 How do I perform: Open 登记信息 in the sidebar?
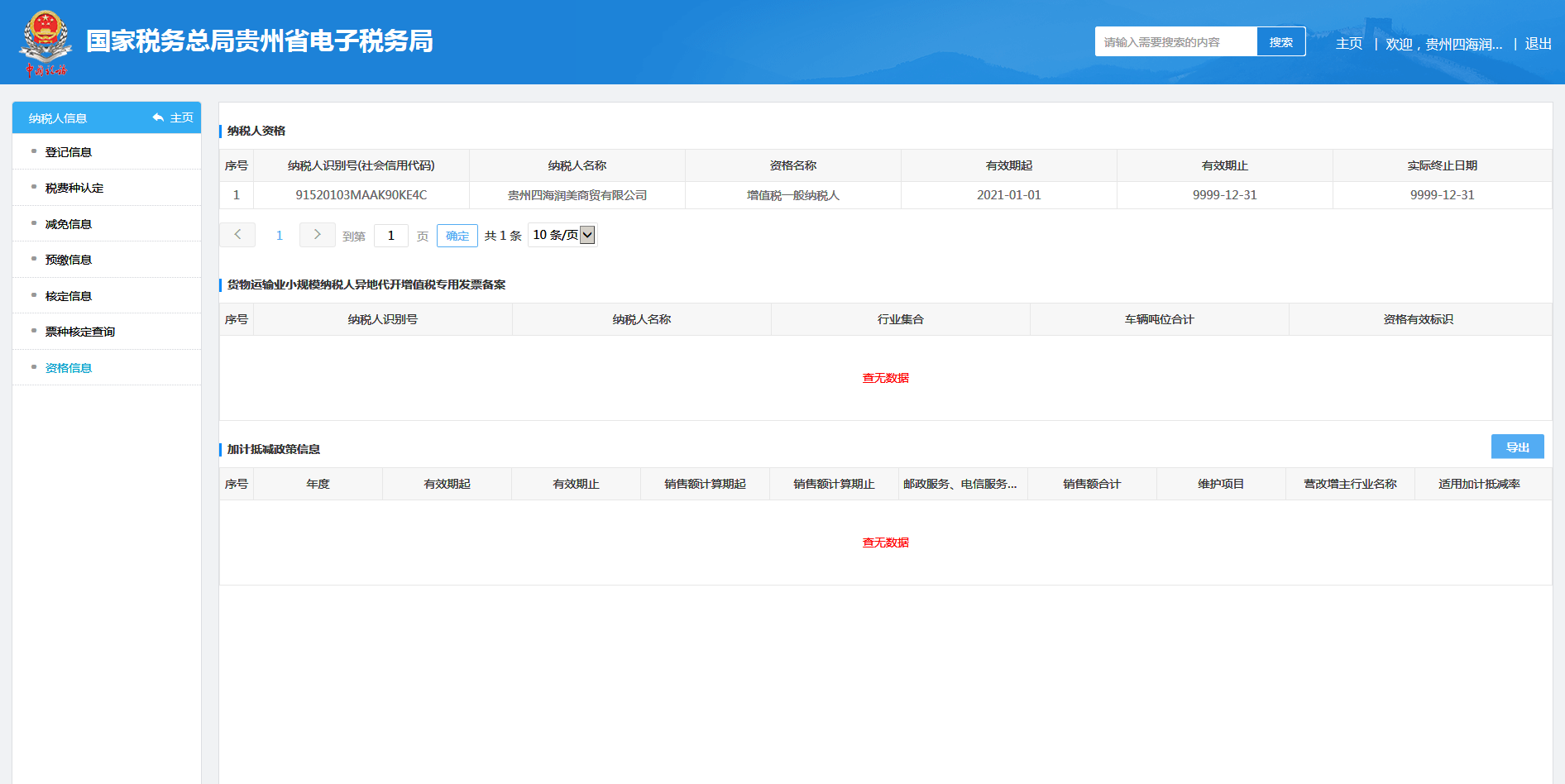click(x=69, y=152)
